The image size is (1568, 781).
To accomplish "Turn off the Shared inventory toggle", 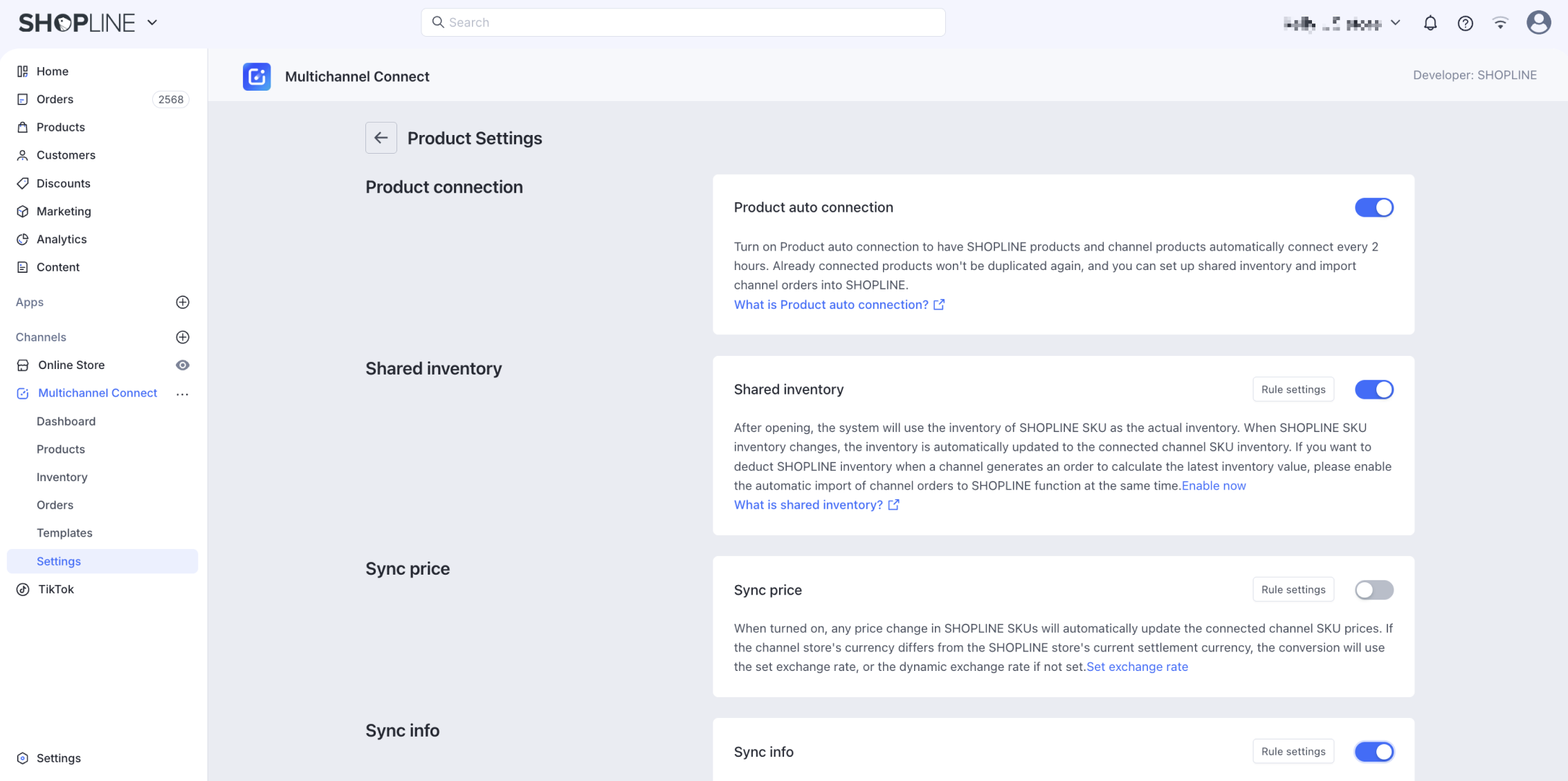I will coord(1374,390).
